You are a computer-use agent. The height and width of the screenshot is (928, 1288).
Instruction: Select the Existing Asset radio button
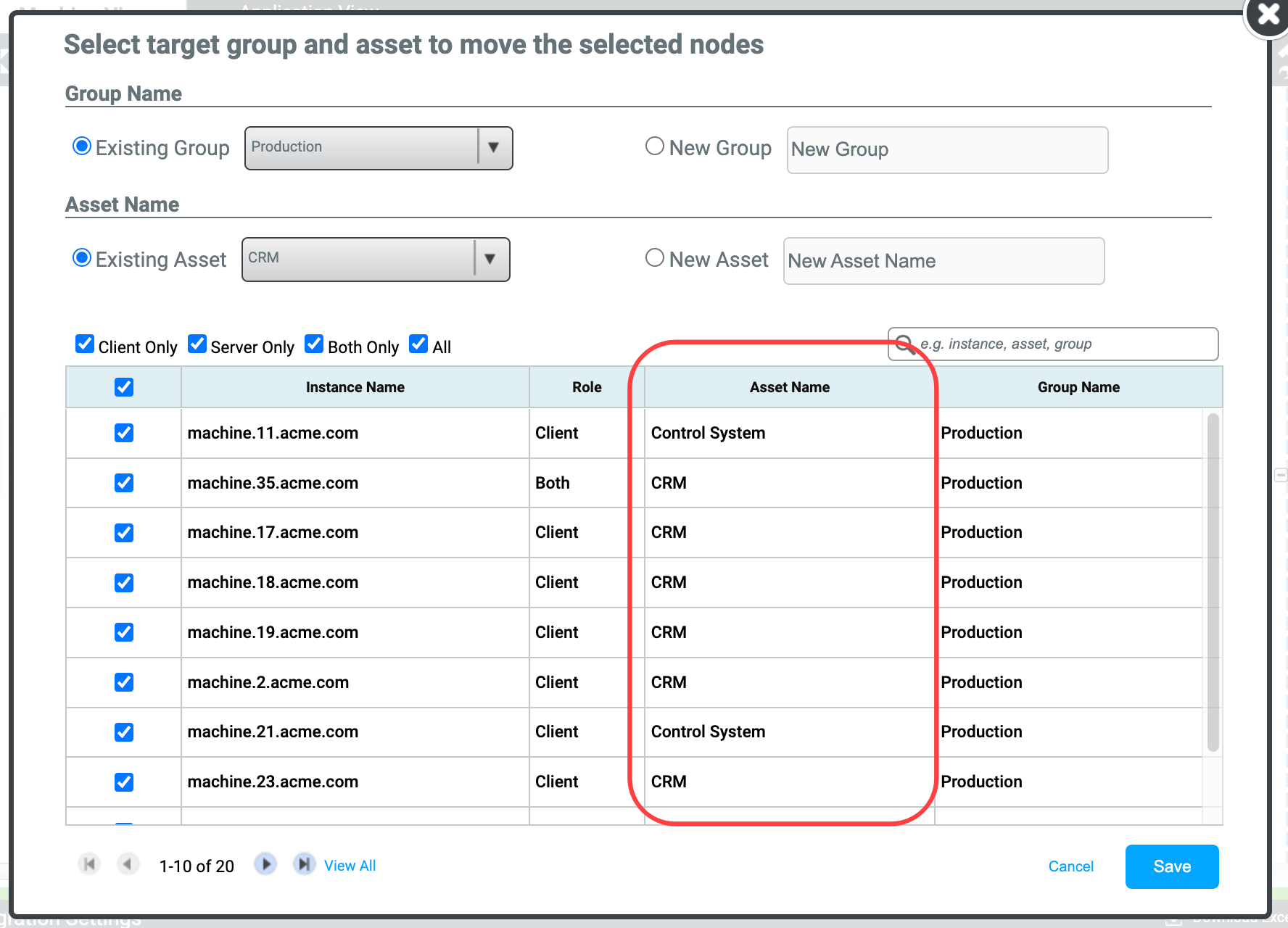82,257
